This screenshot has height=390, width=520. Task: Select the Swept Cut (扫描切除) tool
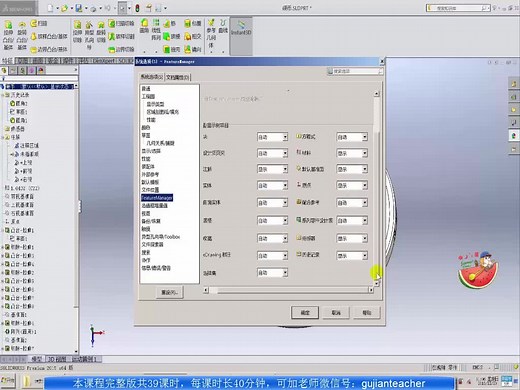pos(122,23)
